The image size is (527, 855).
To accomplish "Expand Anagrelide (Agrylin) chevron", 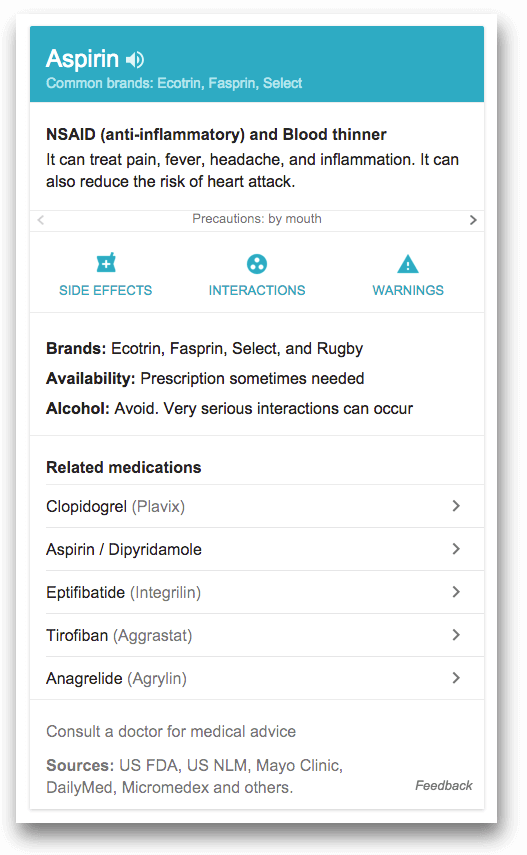I will coord(456,678).
